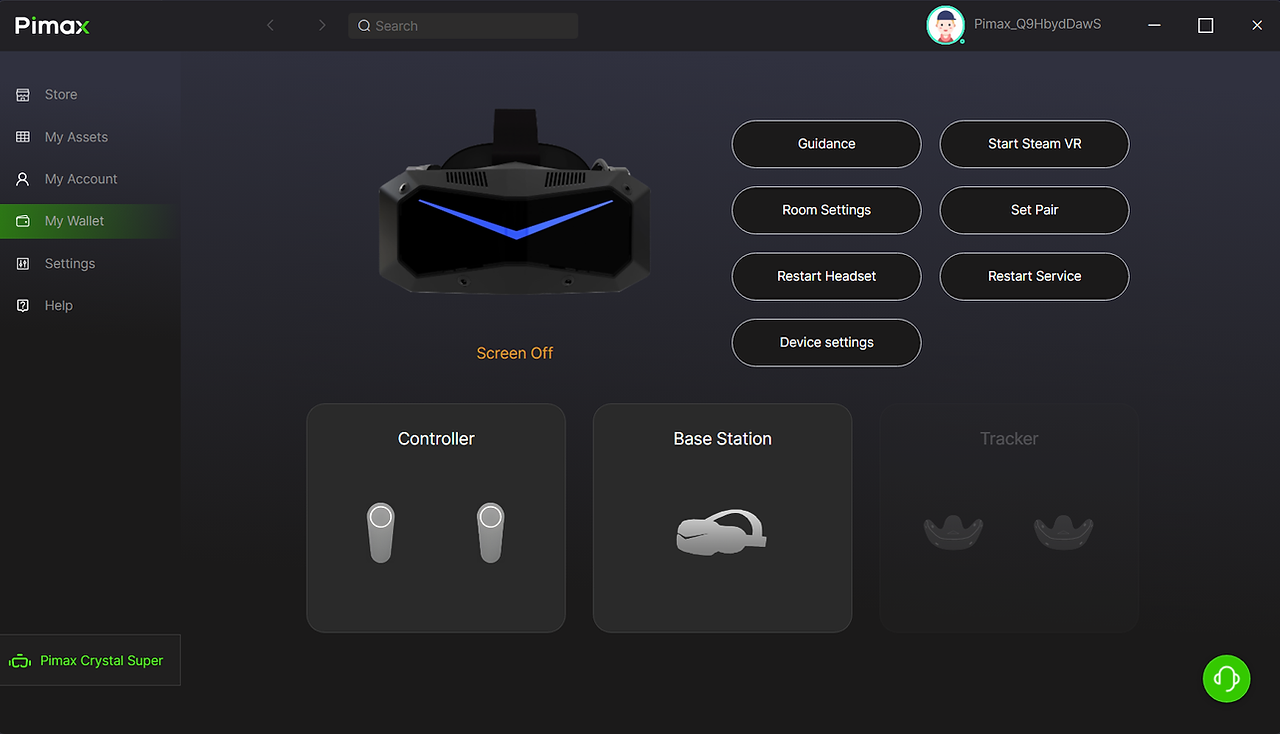
Task: Open Room Settings
Action: tap(826, 210)
